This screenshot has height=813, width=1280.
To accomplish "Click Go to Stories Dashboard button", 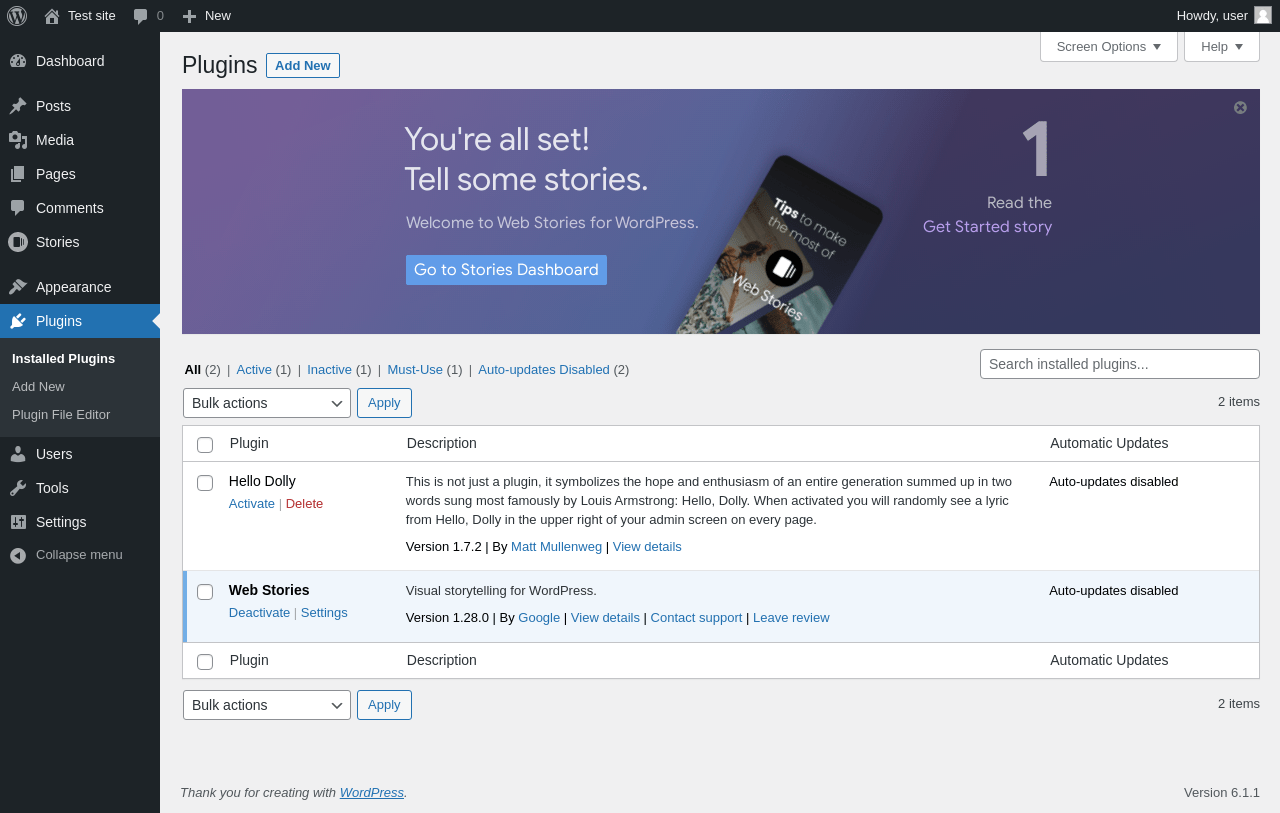I will click(x=506, y=270).
